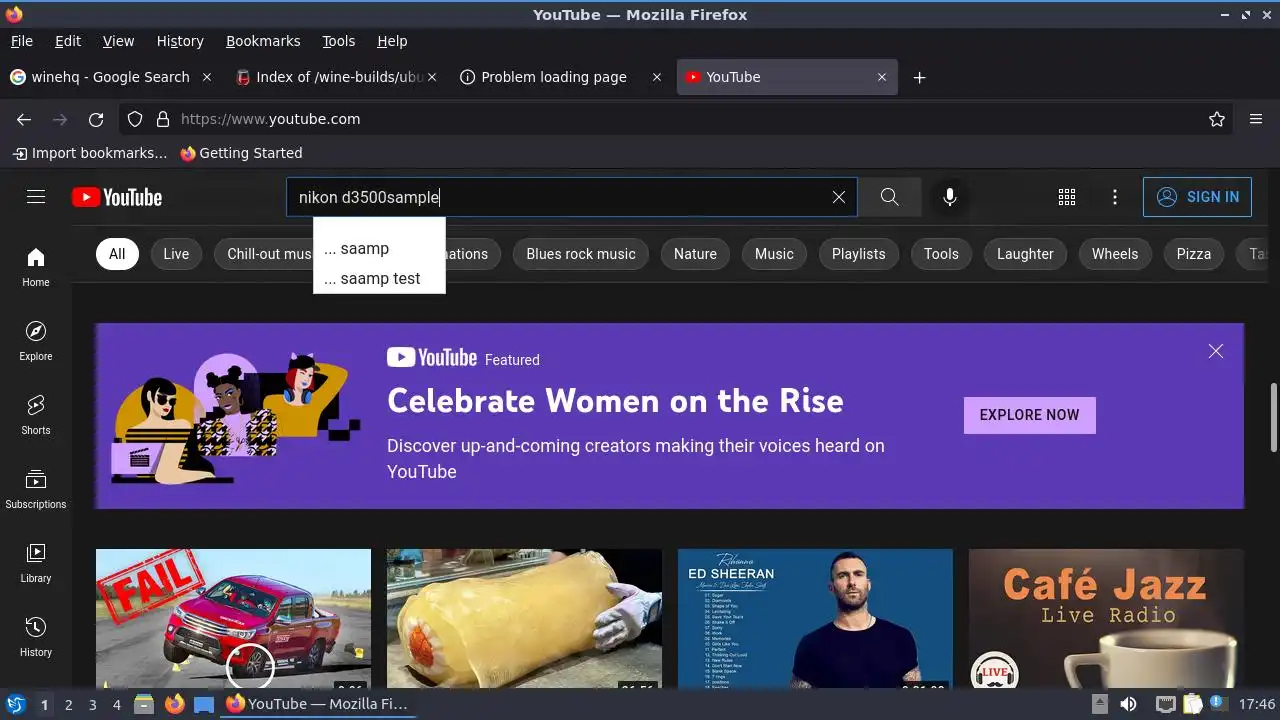
Task: Switch to the Problem loading page tab
Action: point(553,77)
